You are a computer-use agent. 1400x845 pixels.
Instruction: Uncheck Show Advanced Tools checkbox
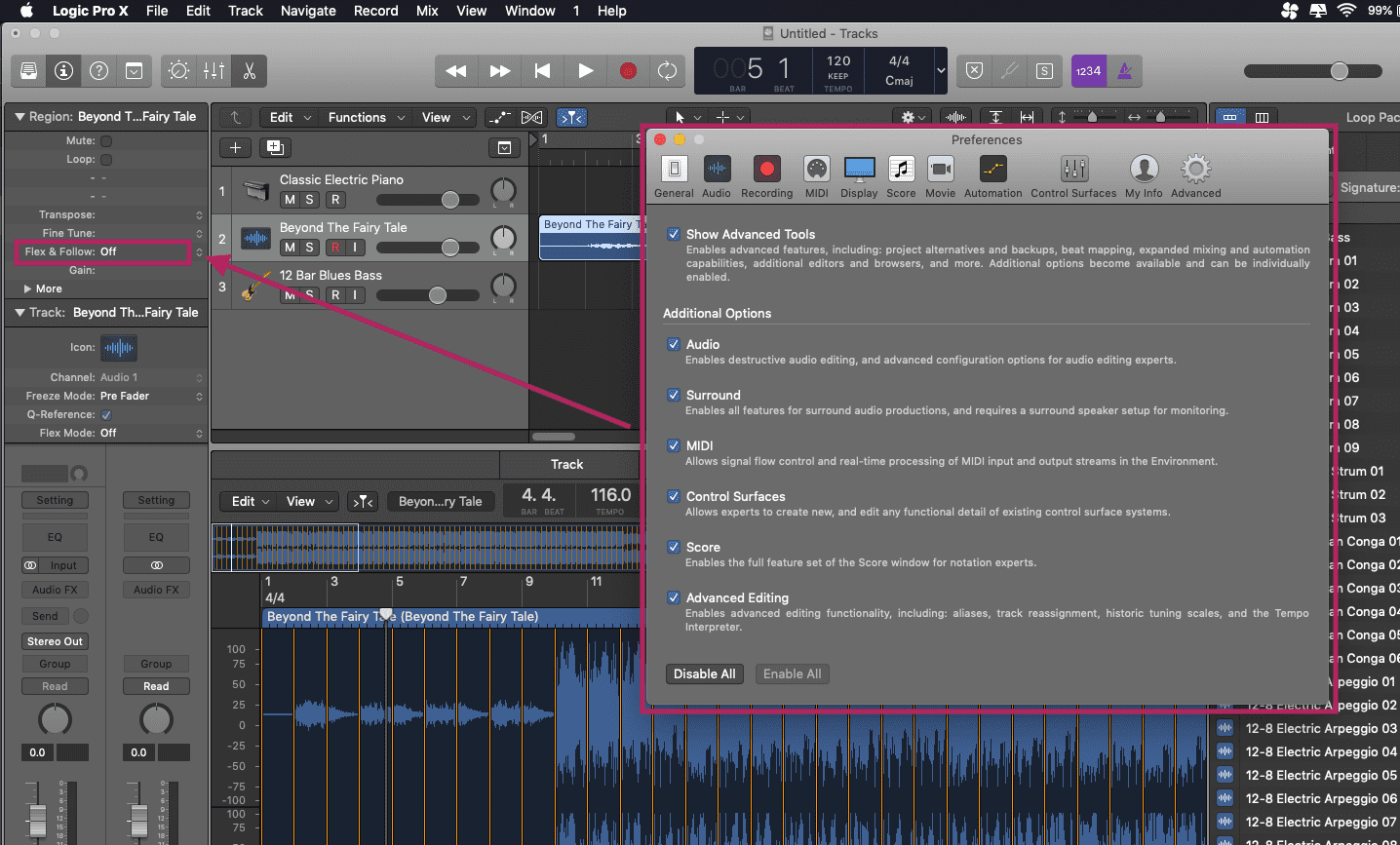(674, 234)
